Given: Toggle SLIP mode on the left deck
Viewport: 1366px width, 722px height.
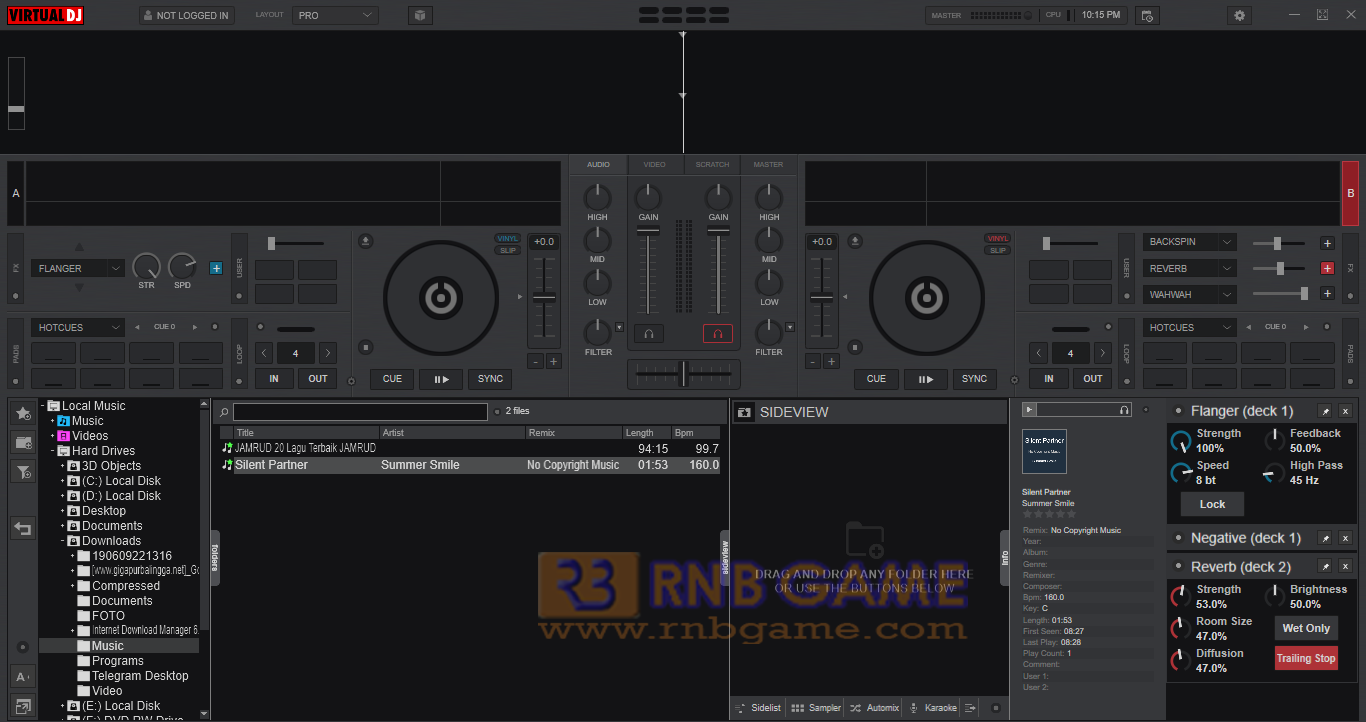Looking at the screenshot, I should tap(508, 250).
